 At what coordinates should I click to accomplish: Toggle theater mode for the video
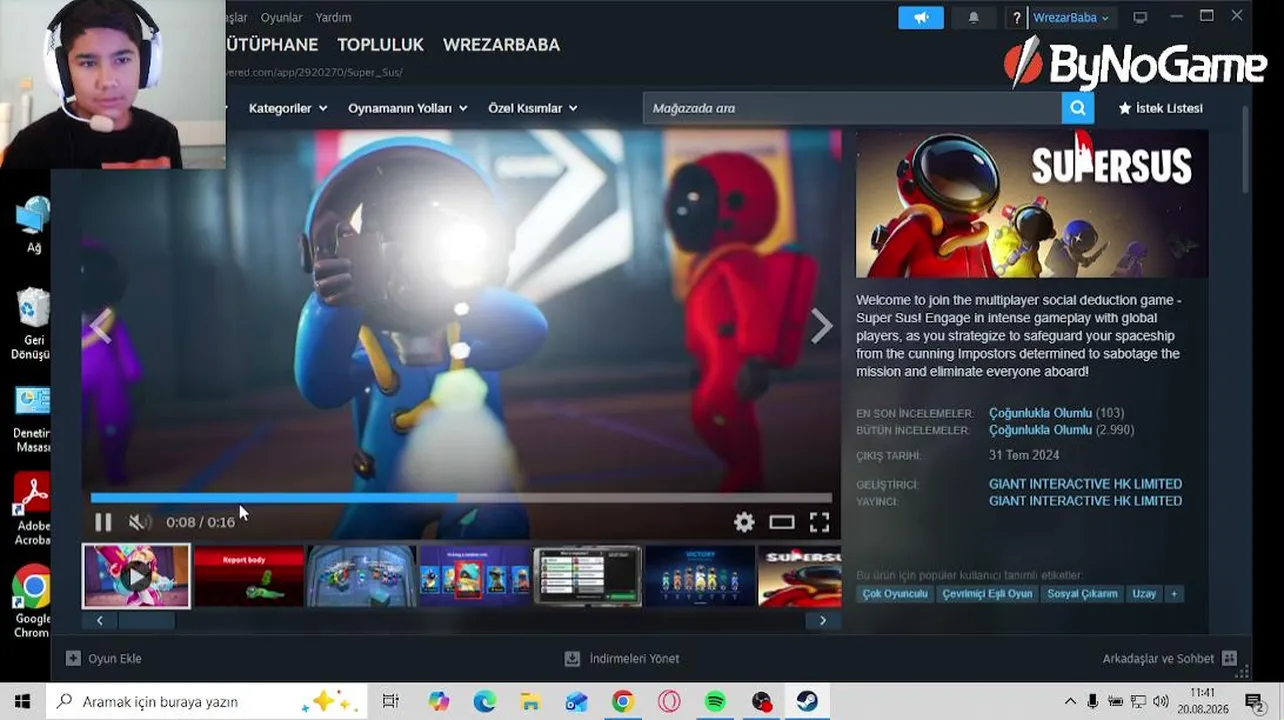point(782,522)
